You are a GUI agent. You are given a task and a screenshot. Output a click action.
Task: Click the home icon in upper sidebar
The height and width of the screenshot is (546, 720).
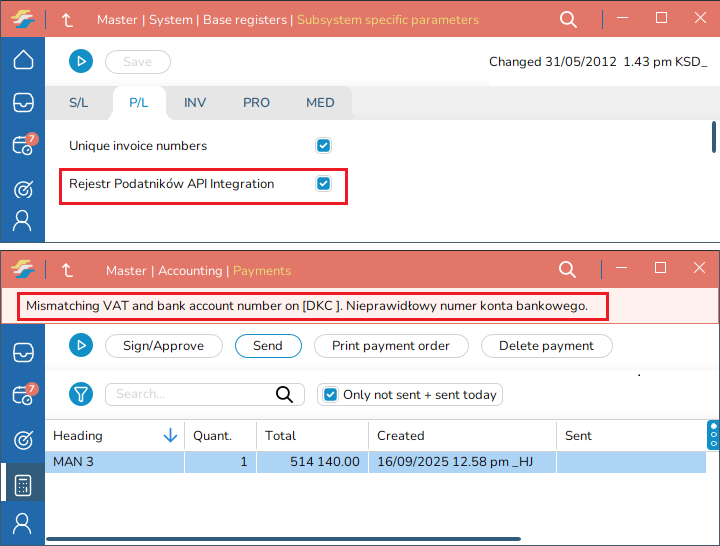(x=22, y=60)
